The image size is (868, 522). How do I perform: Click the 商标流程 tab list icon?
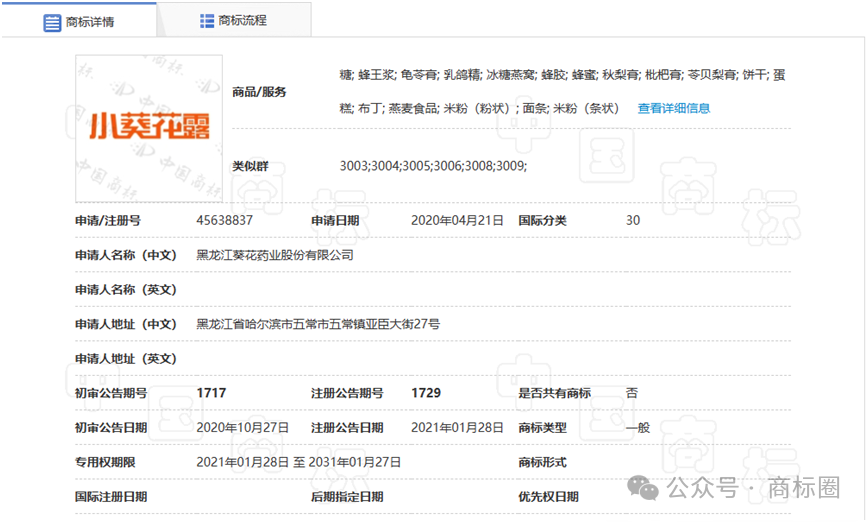(207, 21)
